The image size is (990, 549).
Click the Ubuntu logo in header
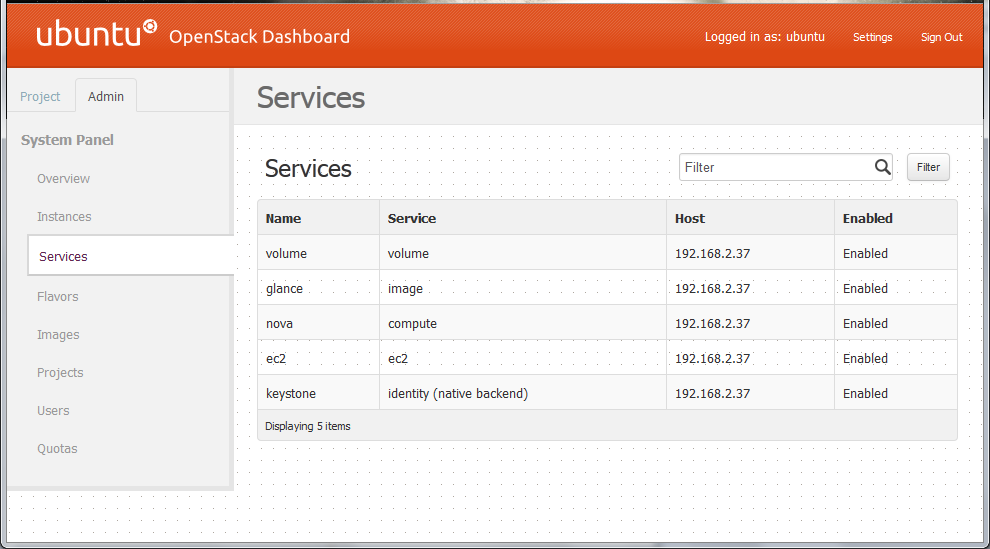tap(96, 33)
